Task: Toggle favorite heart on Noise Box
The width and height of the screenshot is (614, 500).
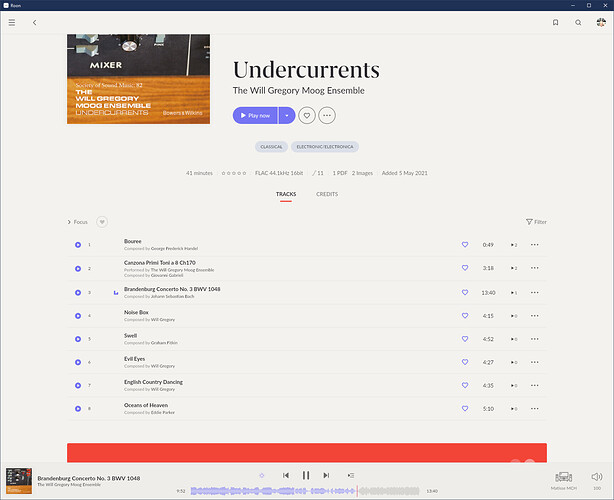Action: 465,315
